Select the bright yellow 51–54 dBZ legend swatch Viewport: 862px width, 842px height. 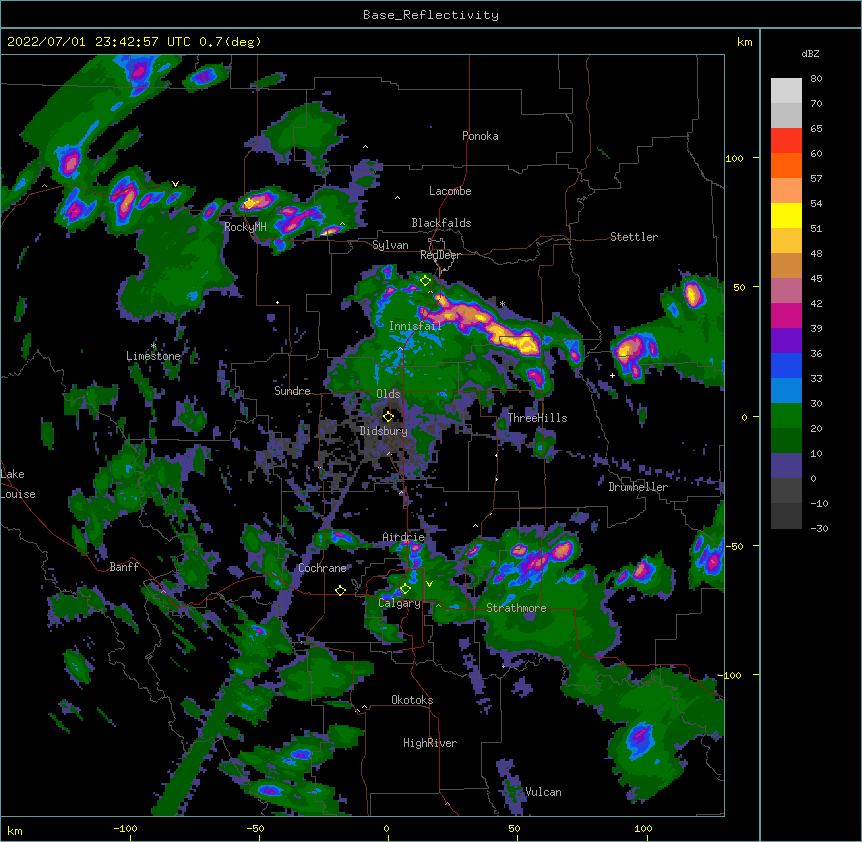[786, 215]
